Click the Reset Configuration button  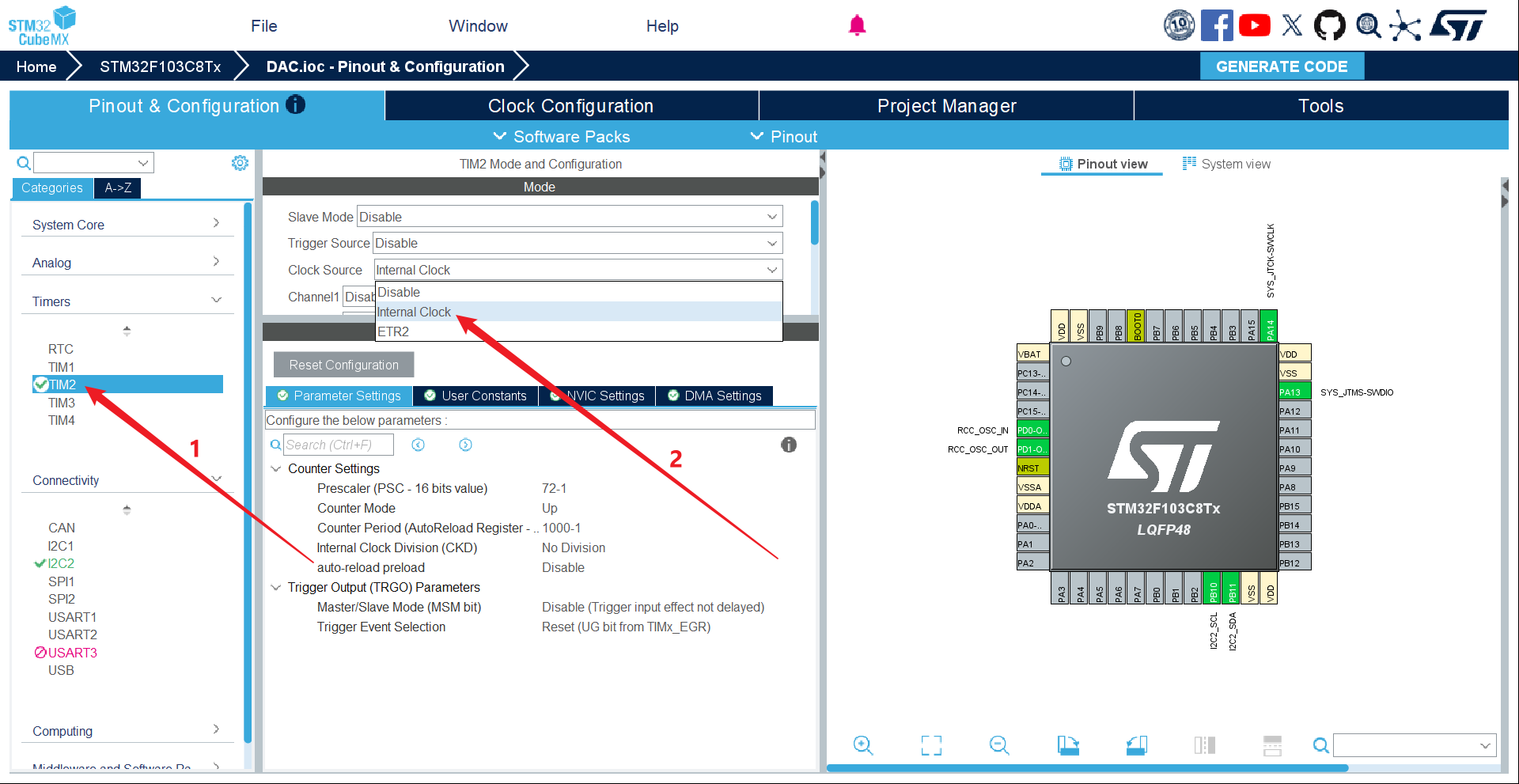pos(344,365)
